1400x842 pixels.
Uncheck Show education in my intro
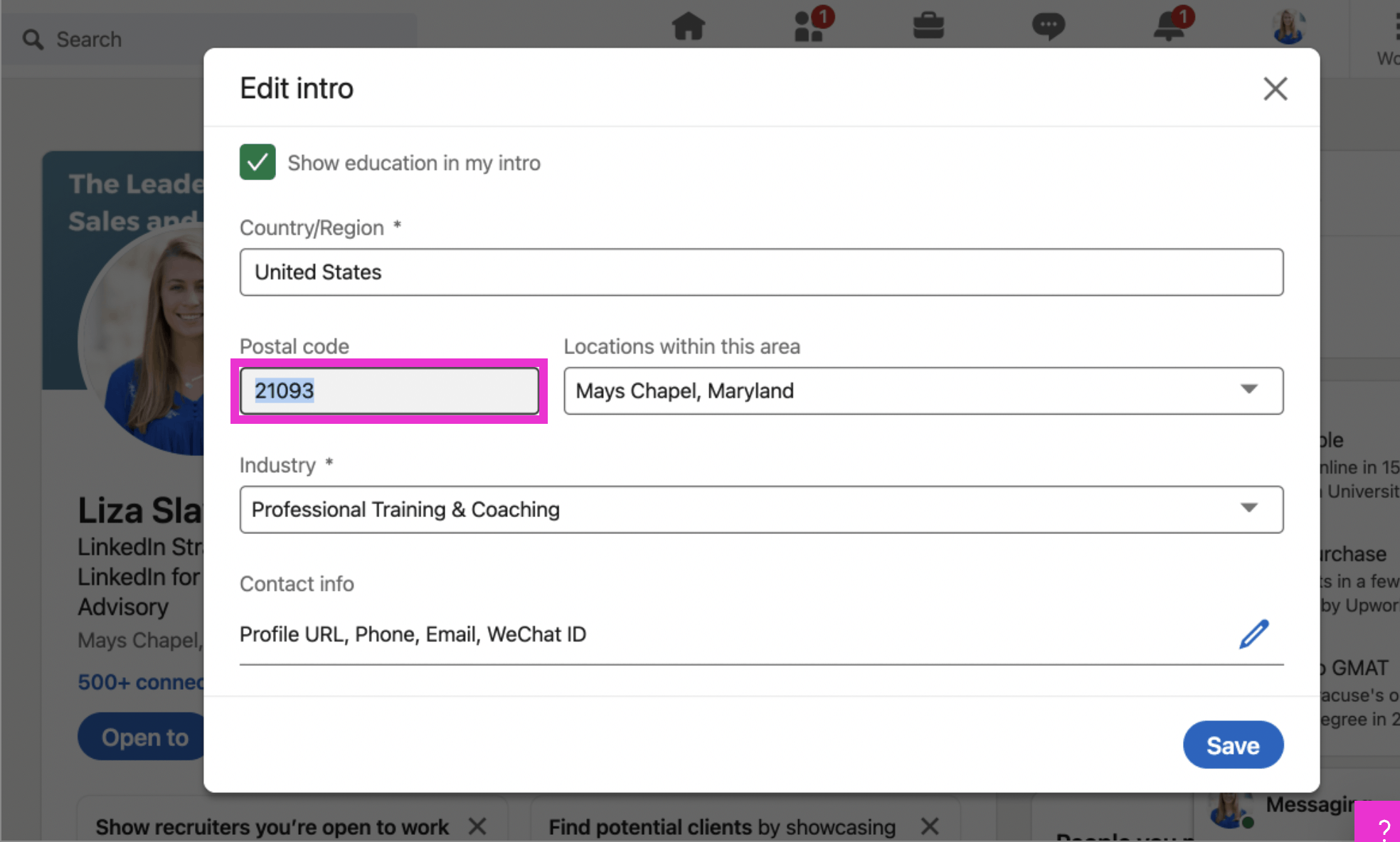pos(258,162)
